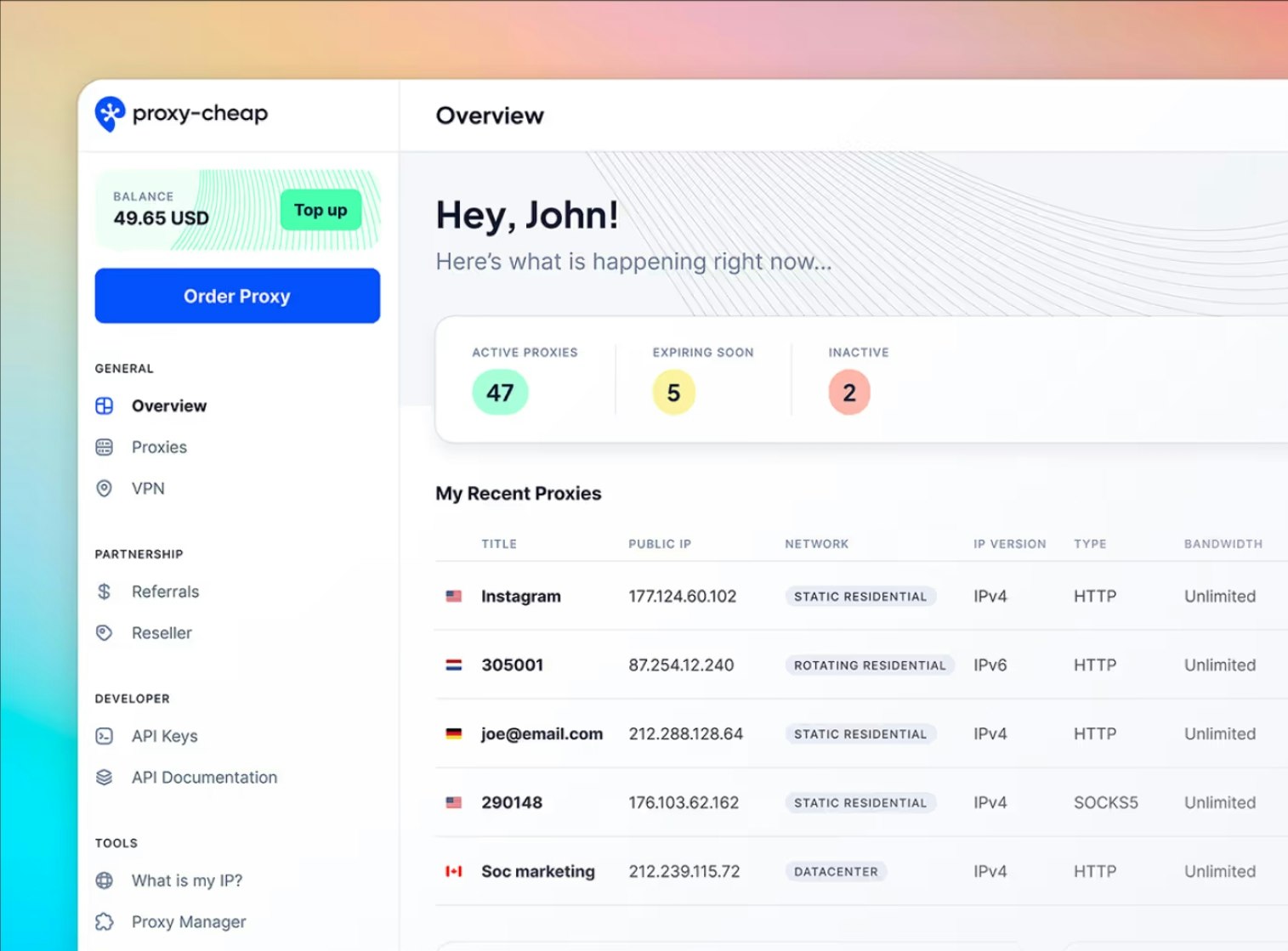Launch Proxy Manager from the sidebar
Viewport: 1288px width, 951px height.
pyautogui.click(x=189, y=922)
